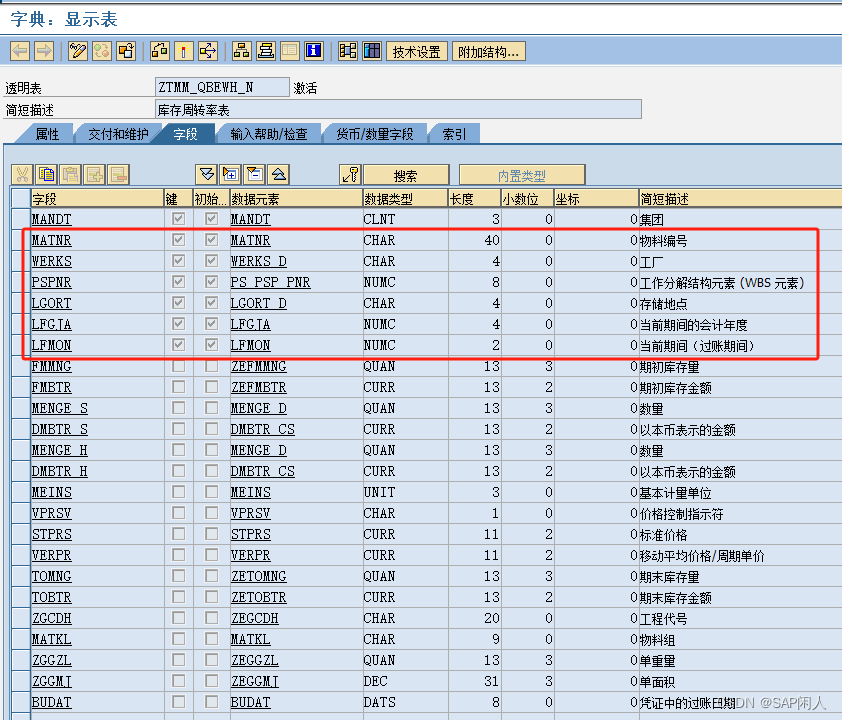
Task: Click the key fields icon beside Search
Action: click(351, 174)
